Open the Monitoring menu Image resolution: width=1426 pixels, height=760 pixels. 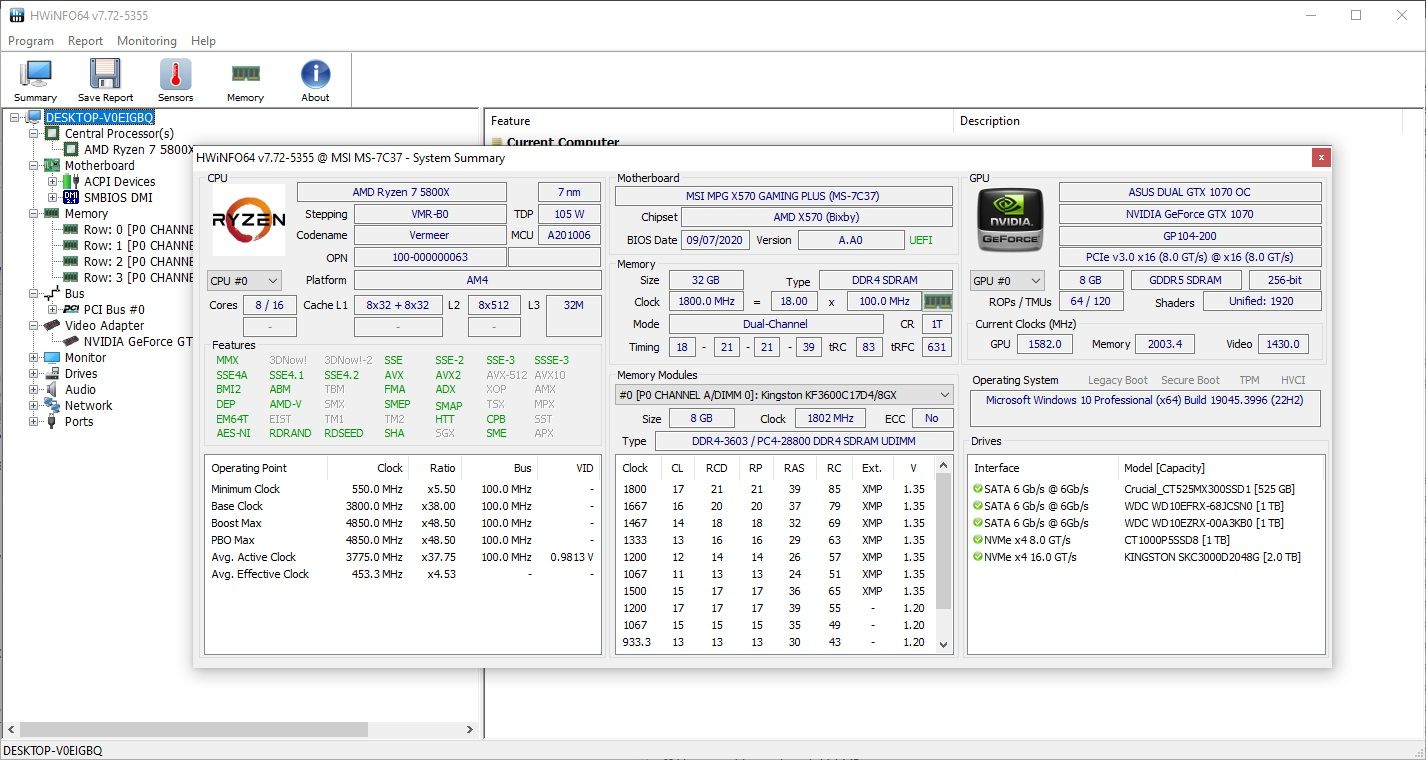146,41
